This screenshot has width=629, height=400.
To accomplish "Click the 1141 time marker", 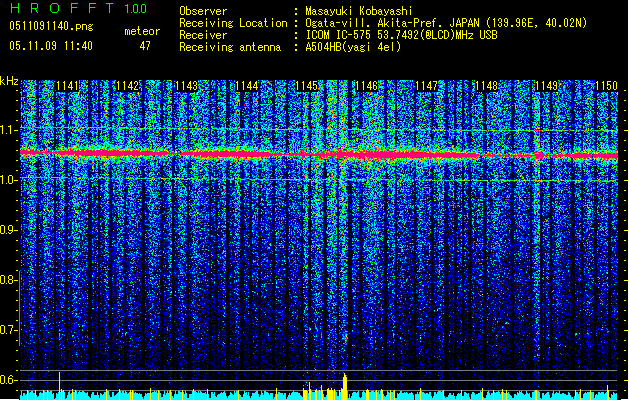I will (67, 86).
